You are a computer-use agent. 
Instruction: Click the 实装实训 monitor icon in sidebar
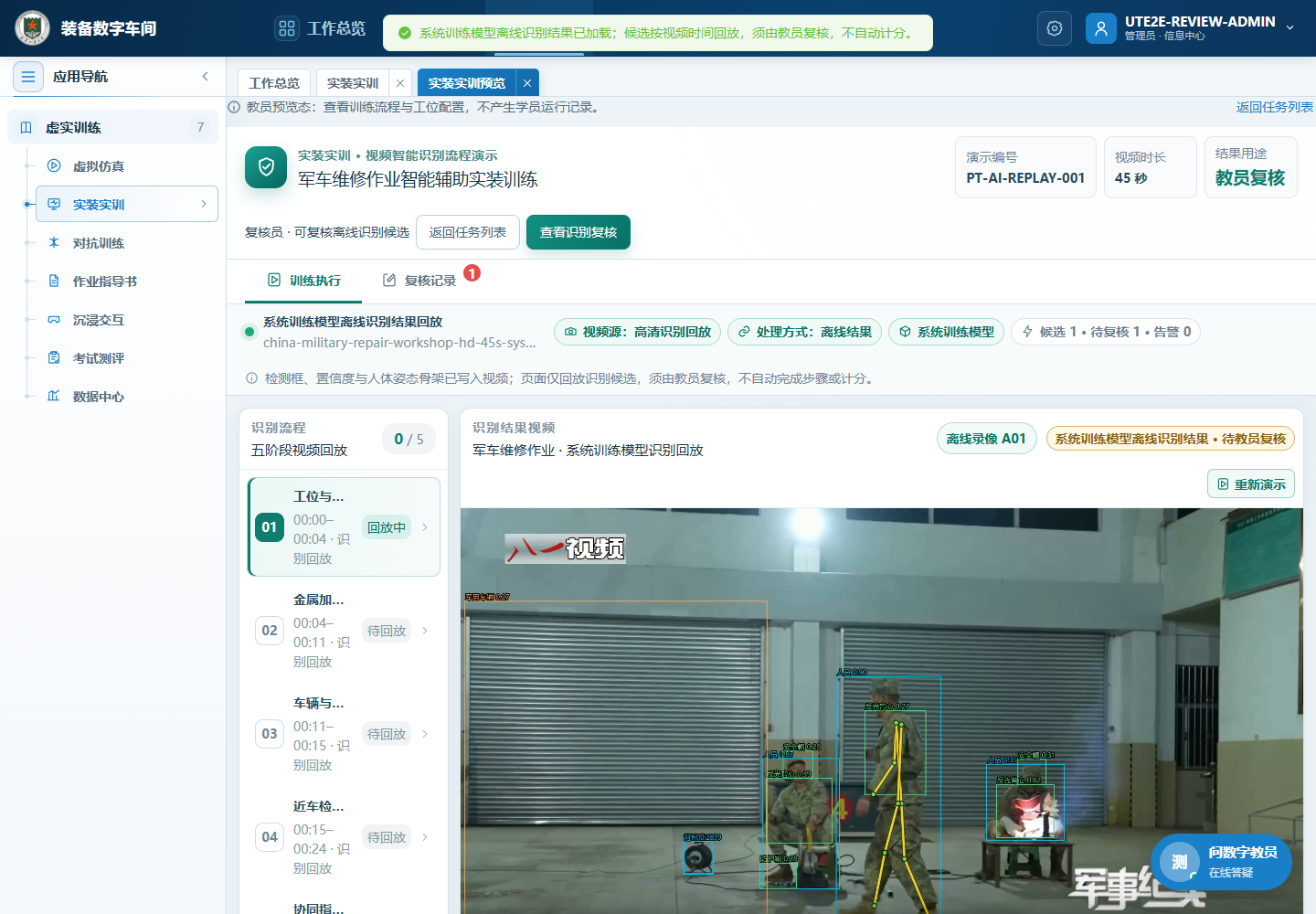(x=54, y=205)
